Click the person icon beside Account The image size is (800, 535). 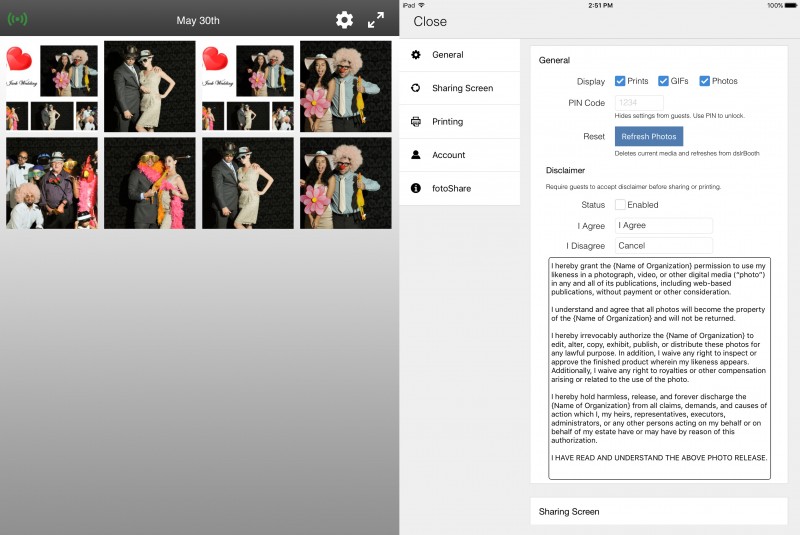416,155
